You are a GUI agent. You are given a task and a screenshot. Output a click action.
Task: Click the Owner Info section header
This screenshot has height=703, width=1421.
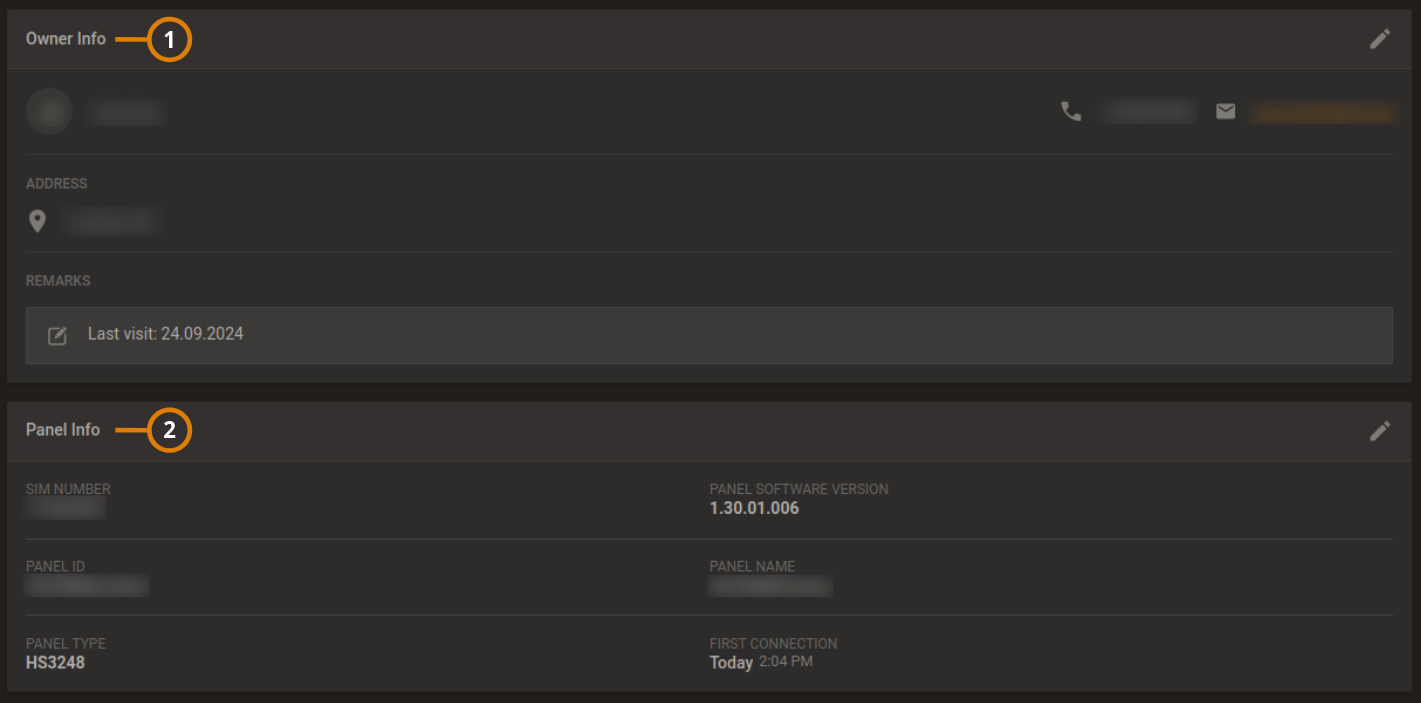click(65, 39)
